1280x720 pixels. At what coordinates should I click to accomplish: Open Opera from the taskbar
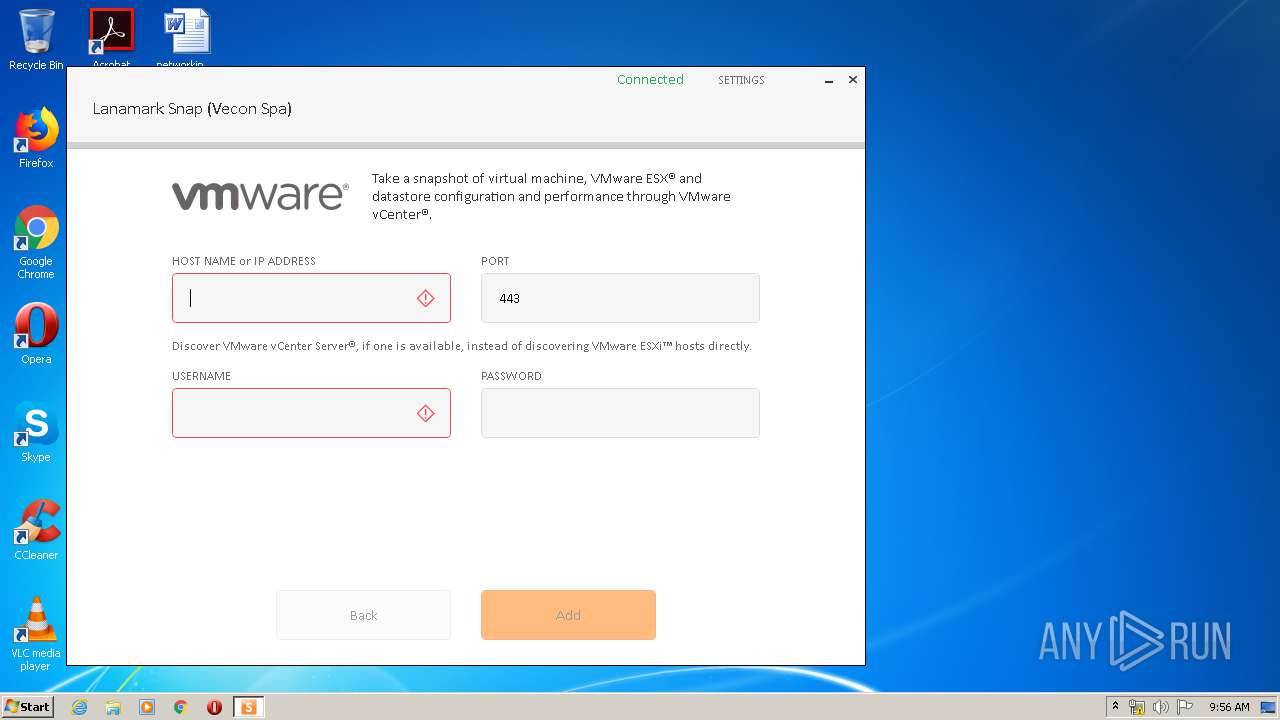214,707
